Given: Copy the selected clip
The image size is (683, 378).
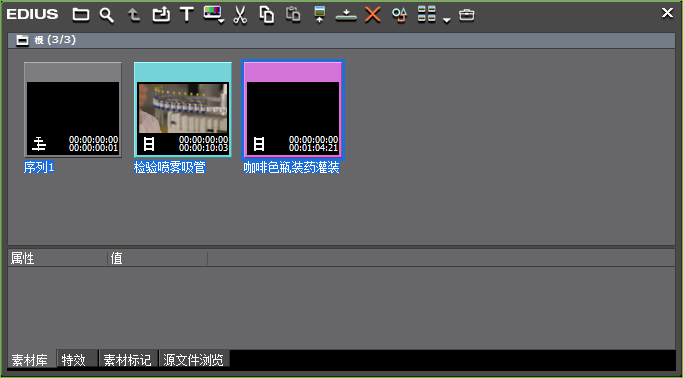Looking at the screenshot, I should click(x=267, y=14).
